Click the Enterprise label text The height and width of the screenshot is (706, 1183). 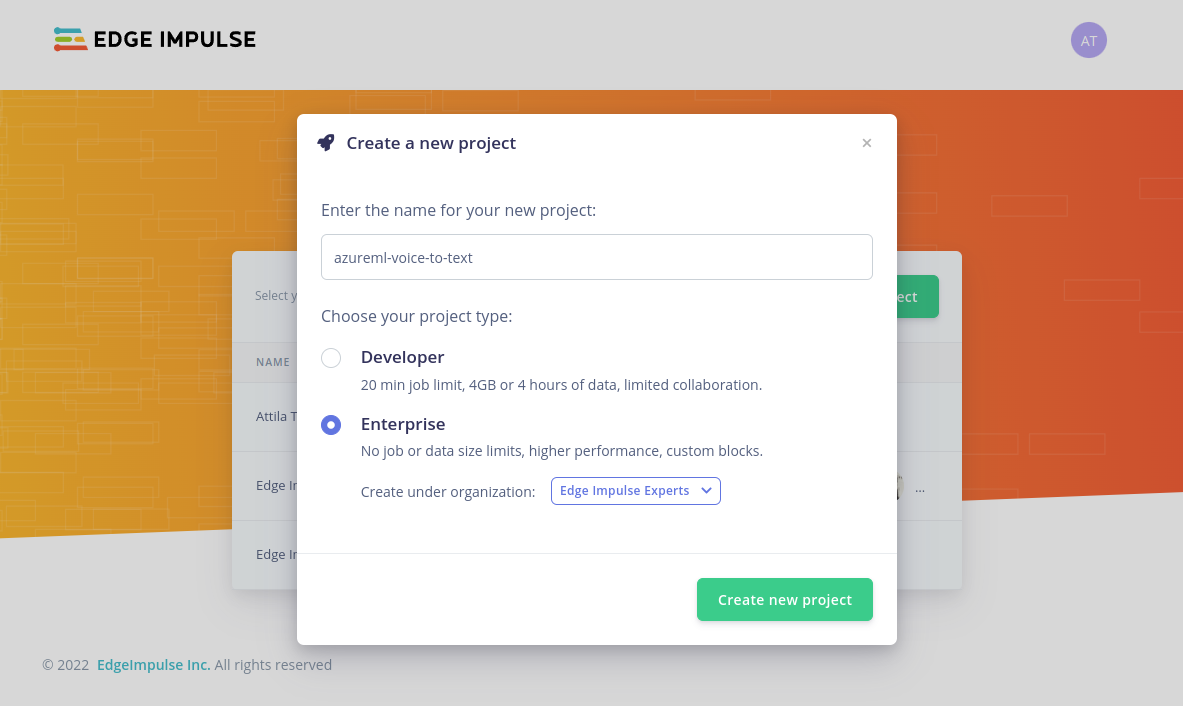click(403, 424)
